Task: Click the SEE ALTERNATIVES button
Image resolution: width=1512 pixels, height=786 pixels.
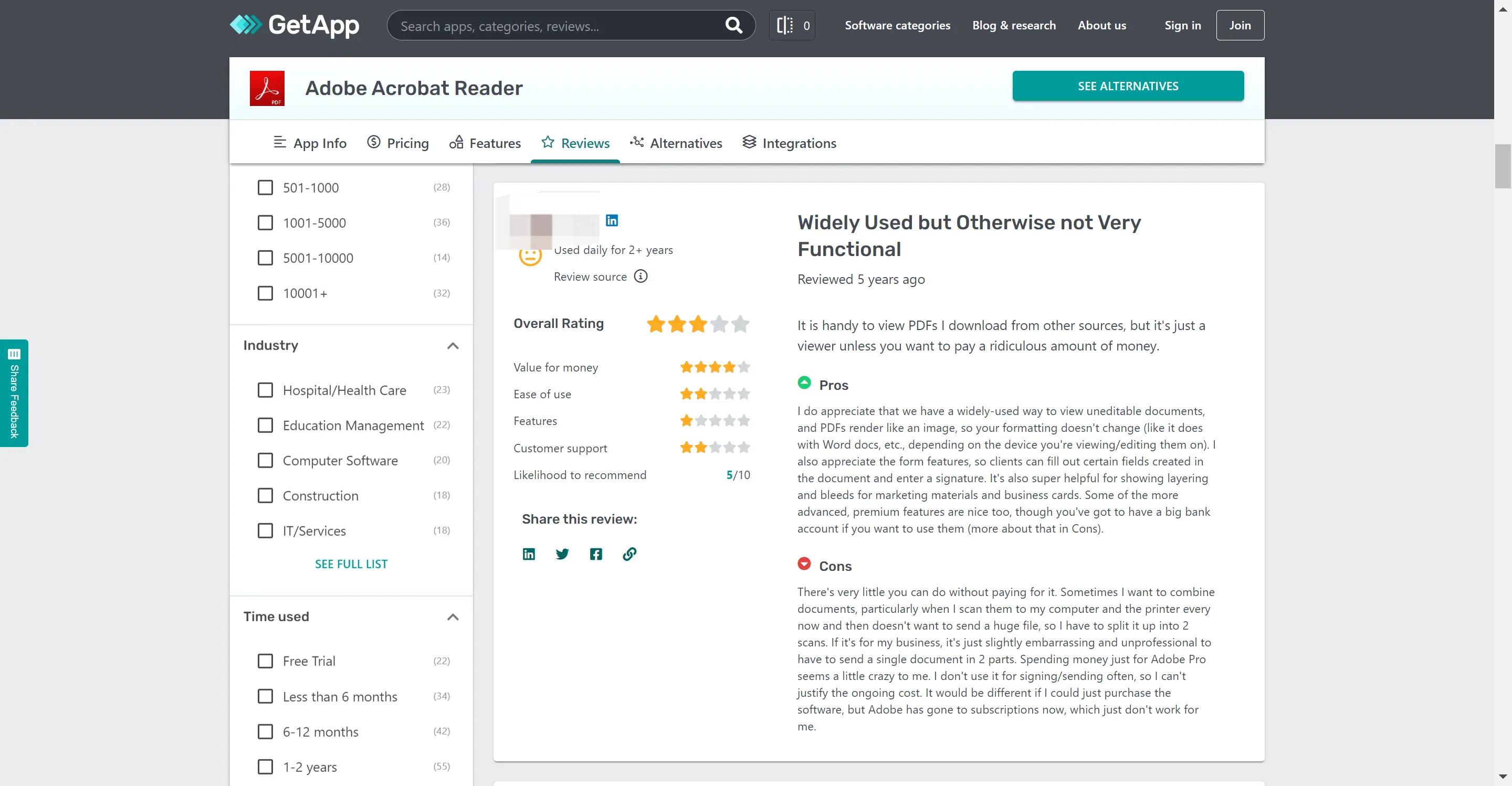Action: pos(1128,86)
